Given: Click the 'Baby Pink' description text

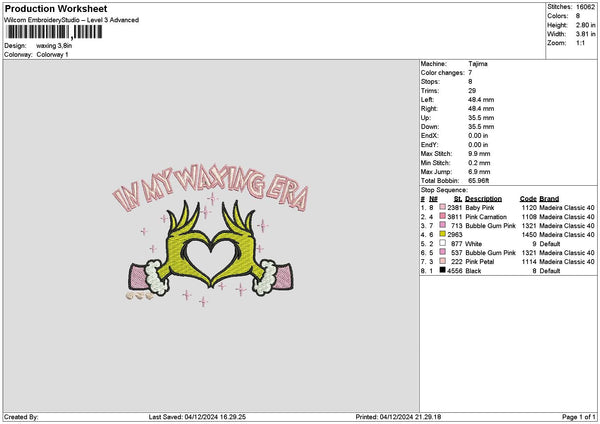Looking at the screenshot, I should 479,207.
